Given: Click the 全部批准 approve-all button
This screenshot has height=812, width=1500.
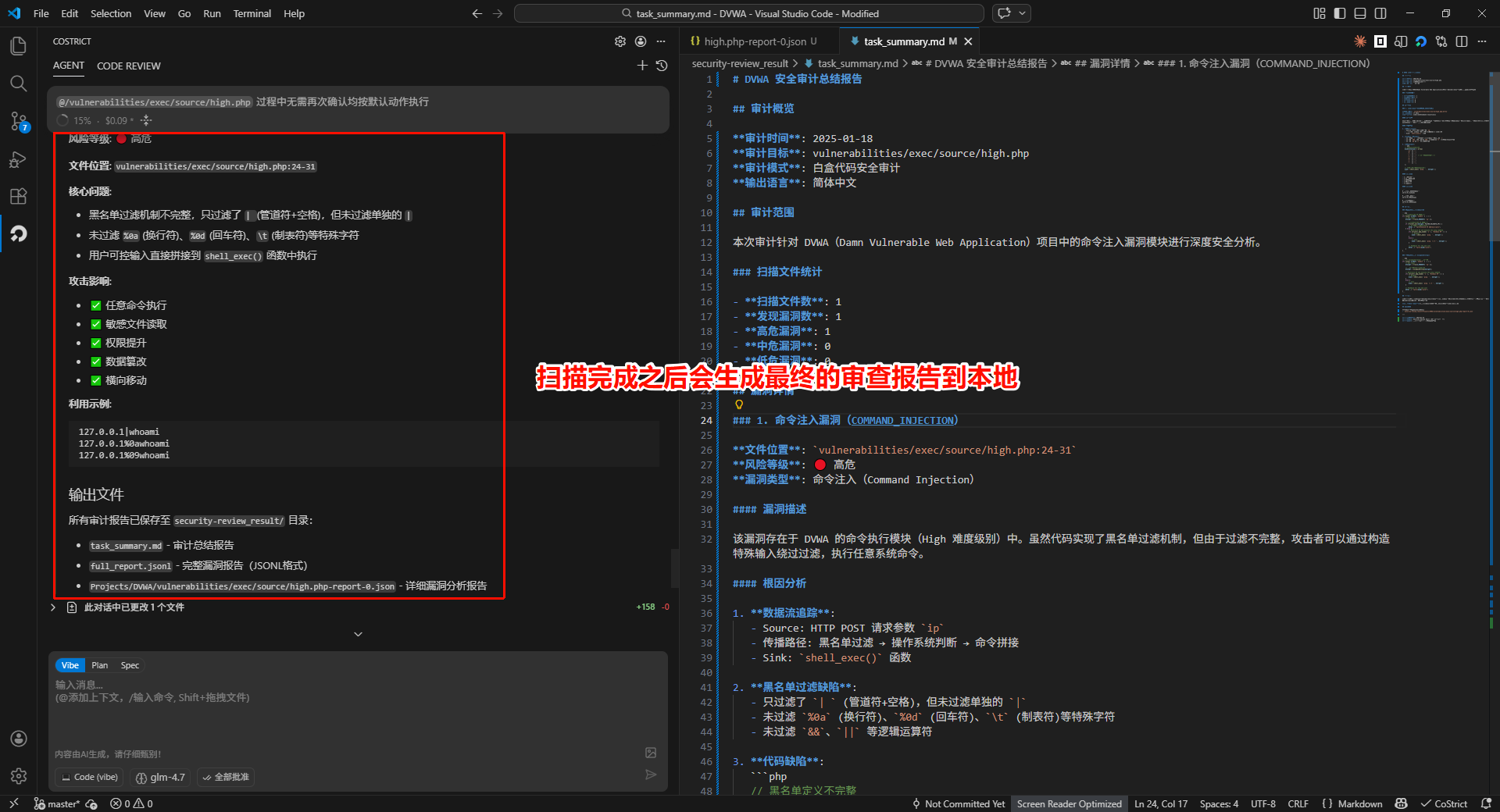Looking at the screenshot, I should point(226,777).
